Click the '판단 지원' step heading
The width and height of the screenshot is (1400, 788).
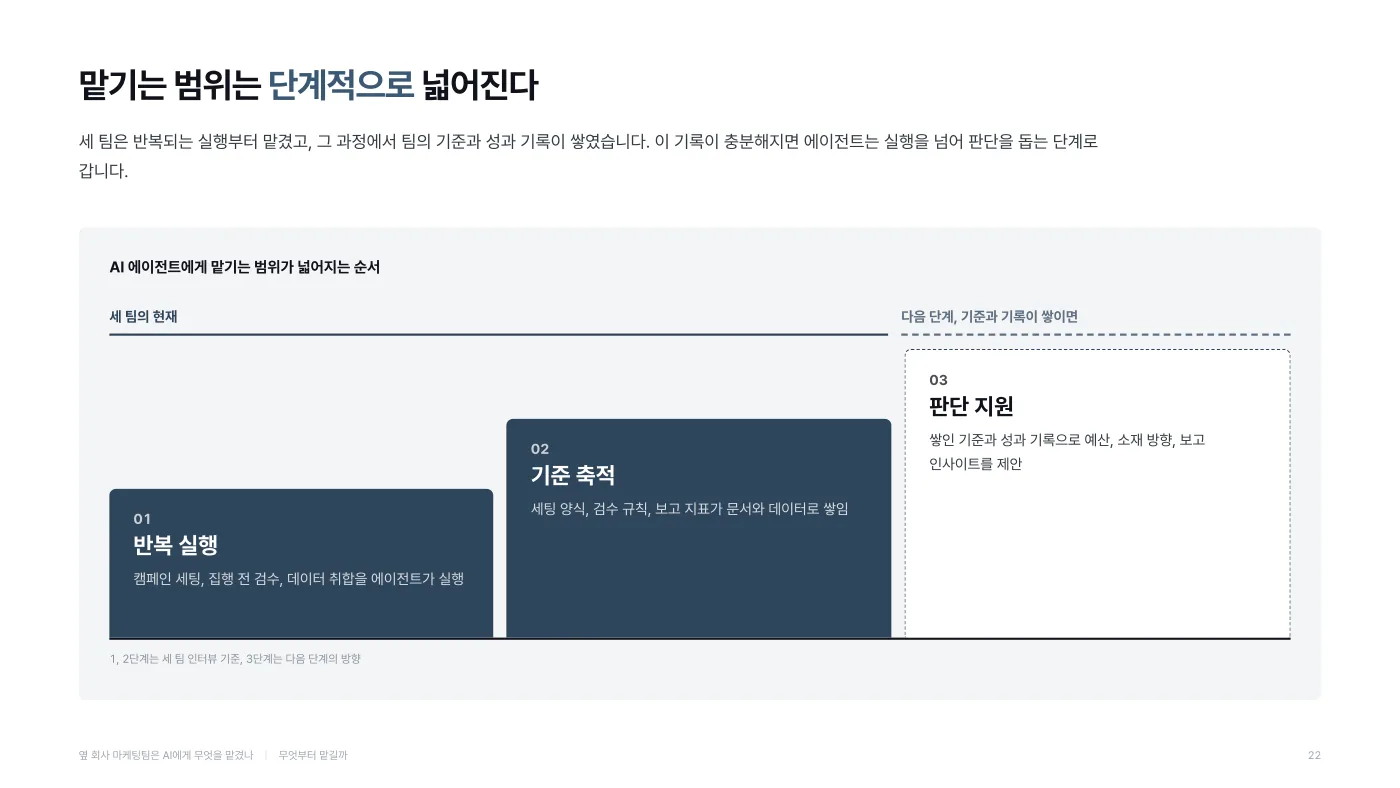pos(971,406)
